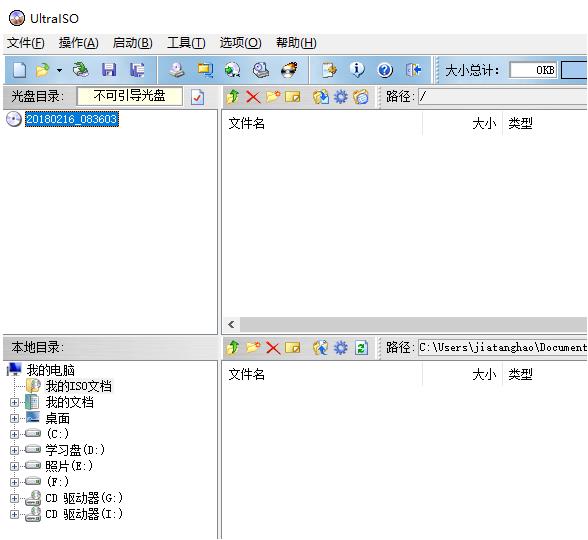
Task: Expand the 我的文档 tree node
Action: (14, 402)
